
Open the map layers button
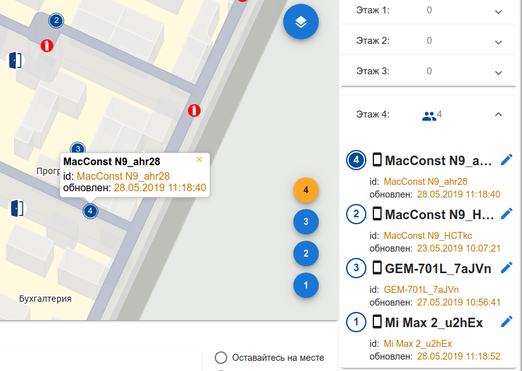(x=301, y=22)
